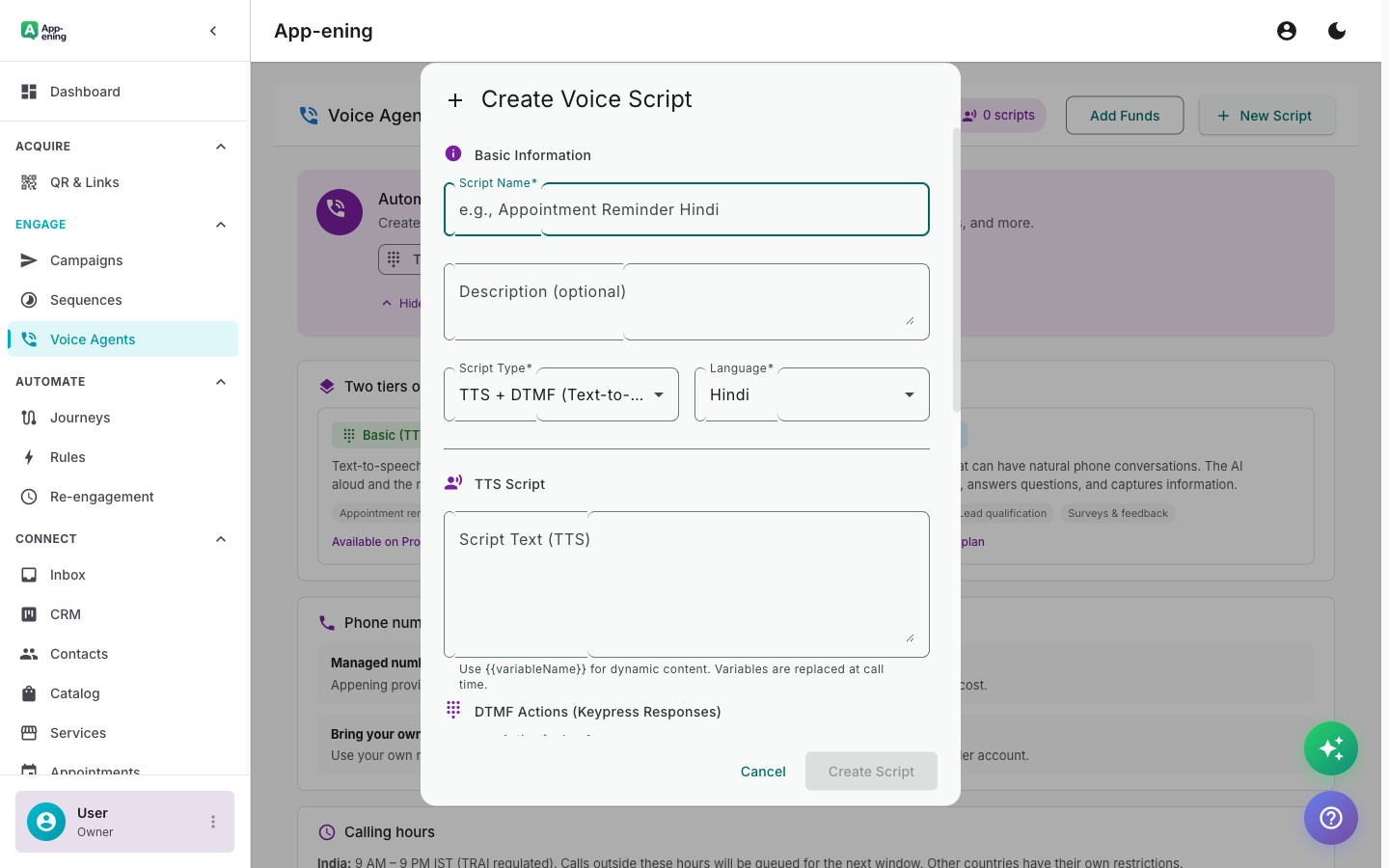
Task: Open the CRM sidebar icon
Action: click(30, 613)
